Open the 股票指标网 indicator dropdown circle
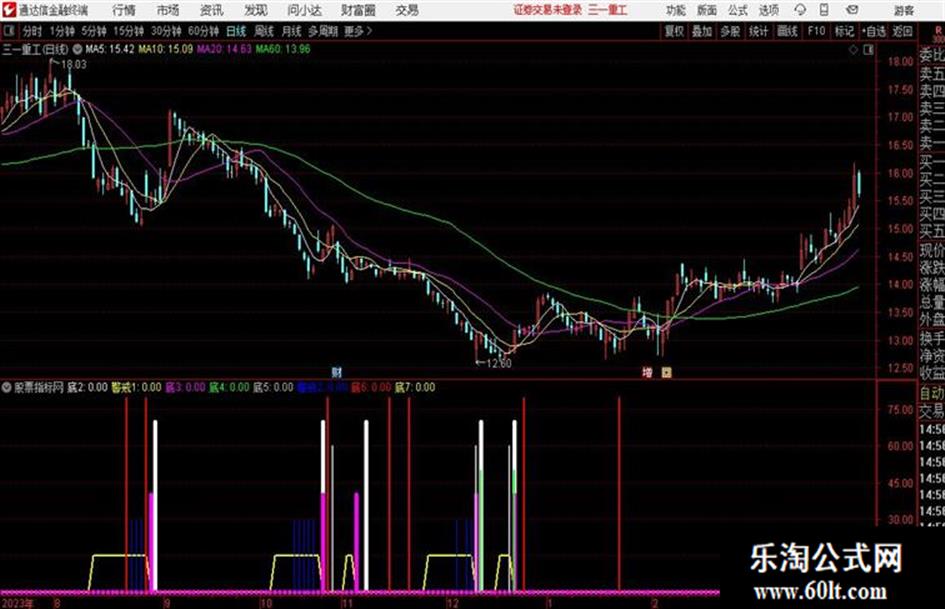Image resolution: width=945 pixels, height=609 pixels. pyautogui.click(x=7, y=388)
